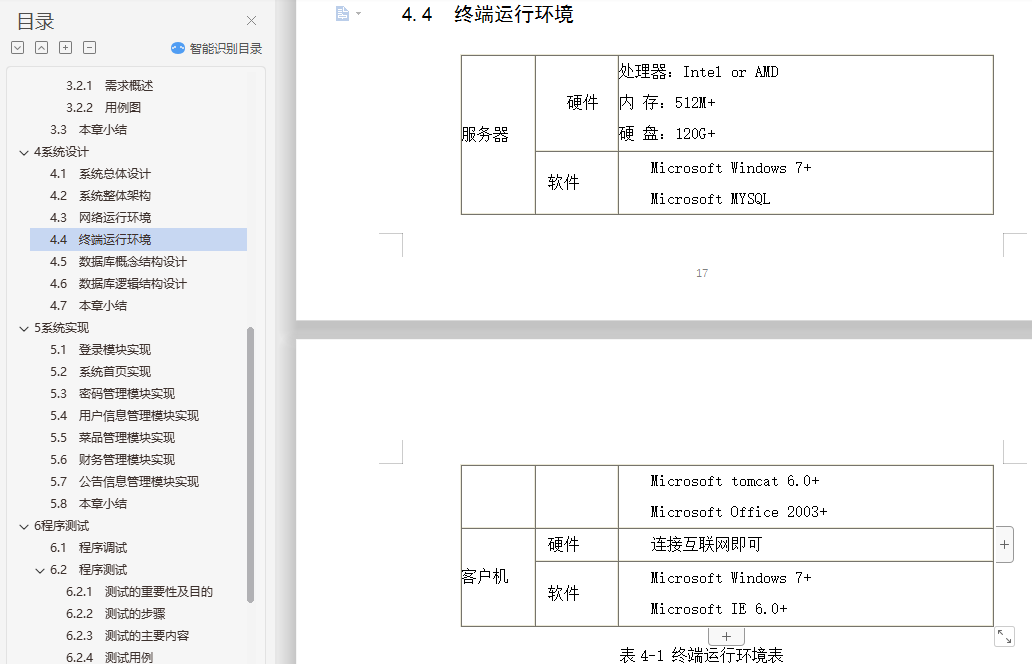Collapse the 6.2 程序测试 subsection
Image resolution: width=1032 pixels, height=664 pixels.
tap(39, 571)
